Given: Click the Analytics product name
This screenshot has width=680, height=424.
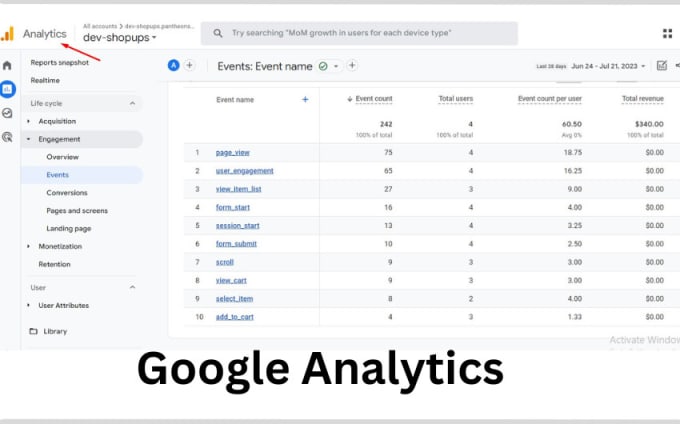Looking at the screenshot, I should tap(45, 34).
